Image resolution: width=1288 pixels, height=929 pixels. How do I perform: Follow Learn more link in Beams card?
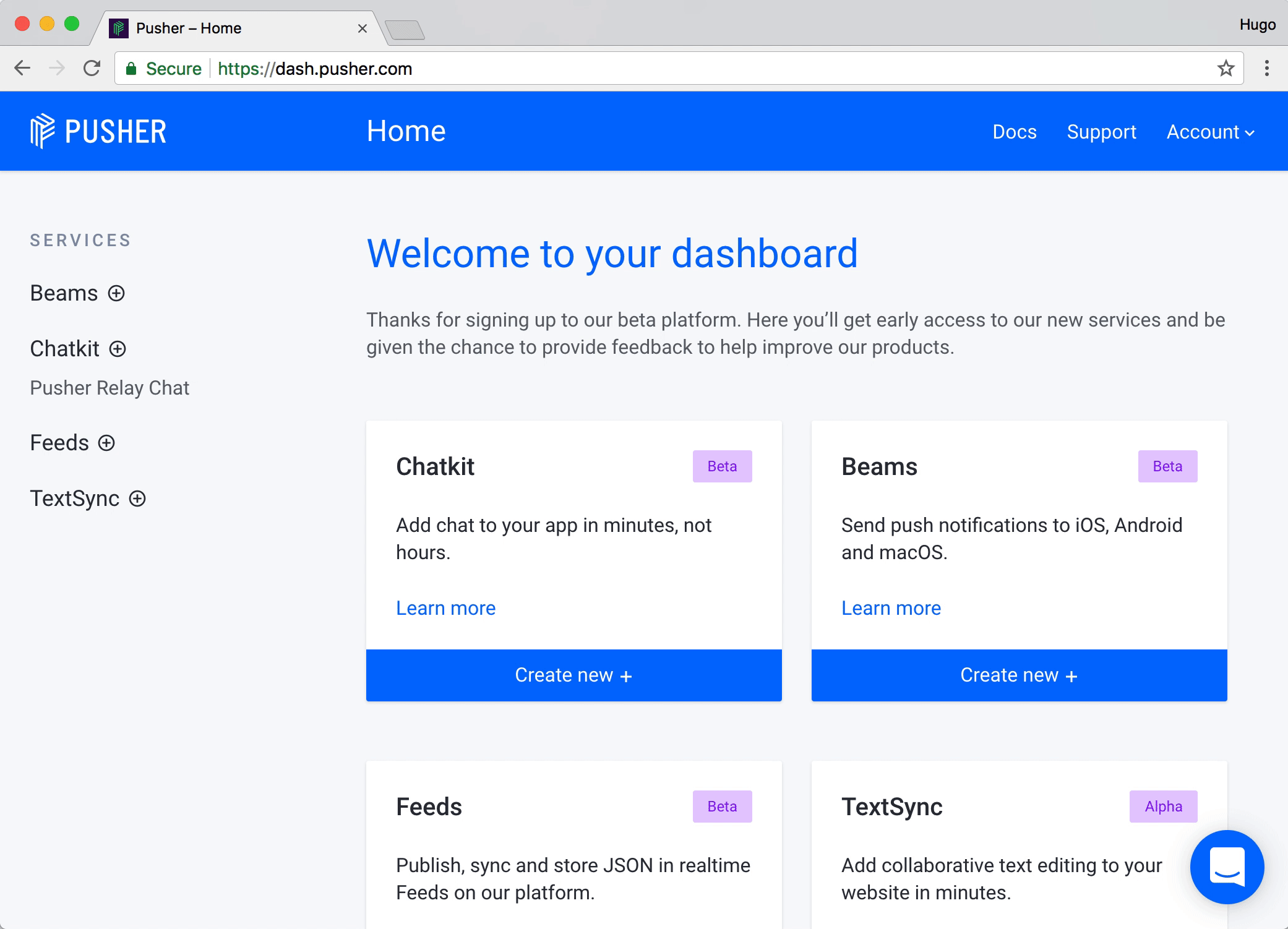pyautogui.click(x=891, y=608)
